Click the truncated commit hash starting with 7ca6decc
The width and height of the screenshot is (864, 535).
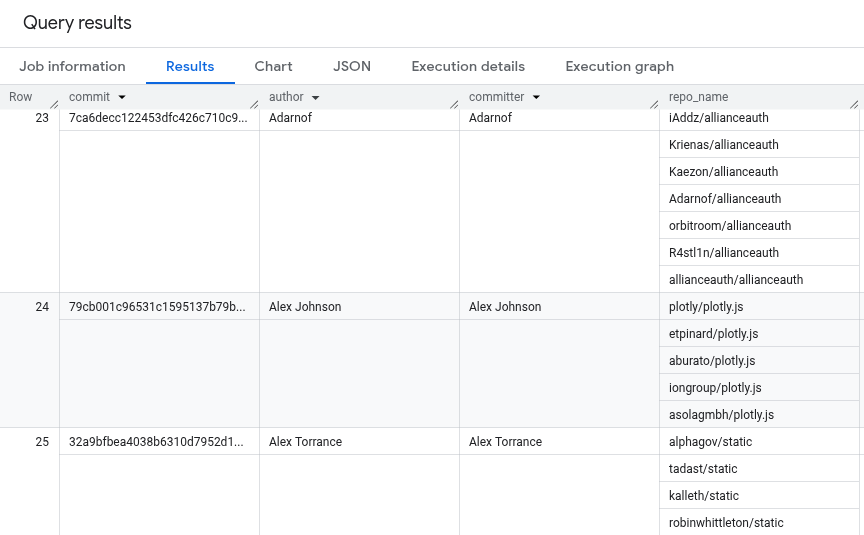tap(158, 118)
